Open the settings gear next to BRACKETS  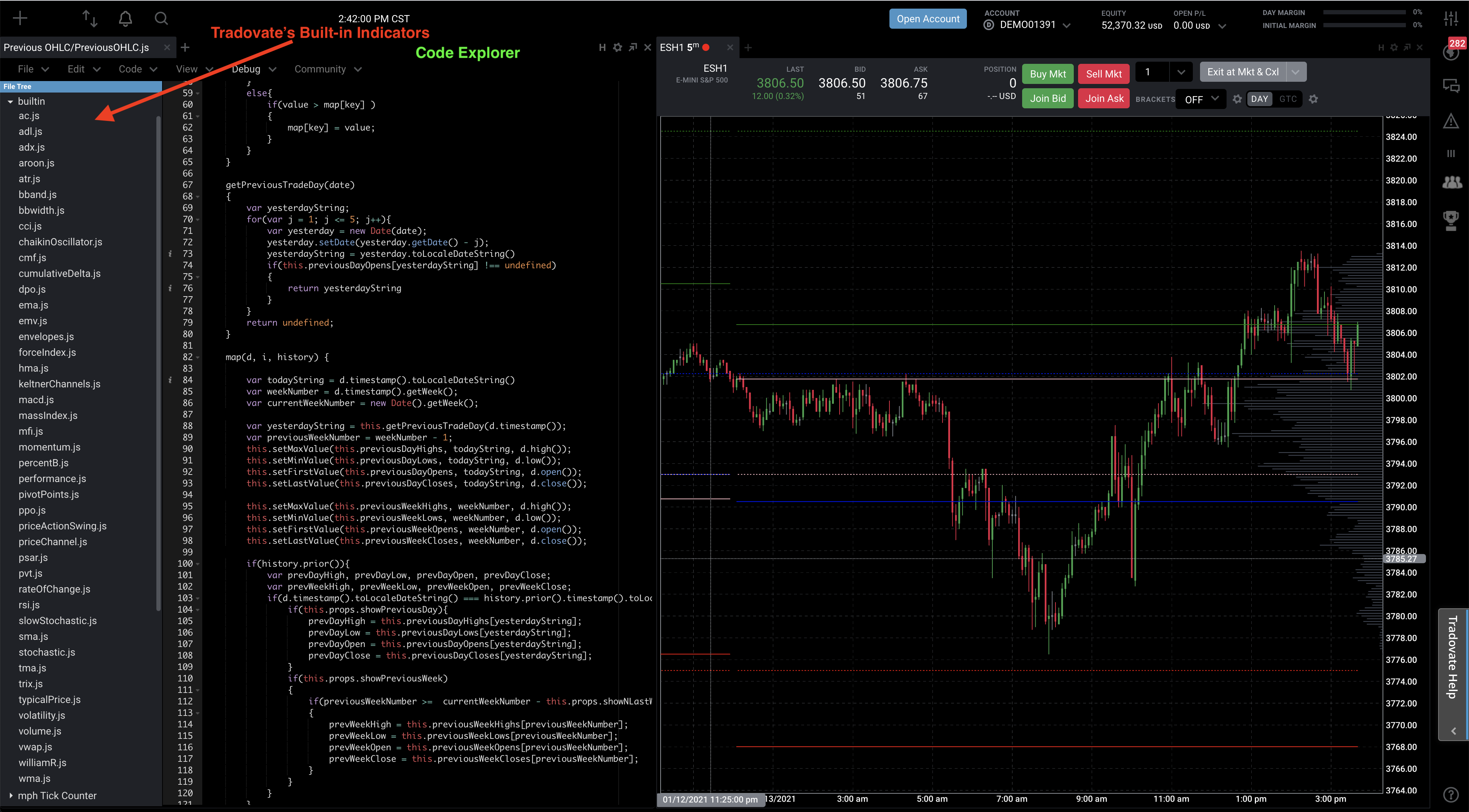(1237, 99)
